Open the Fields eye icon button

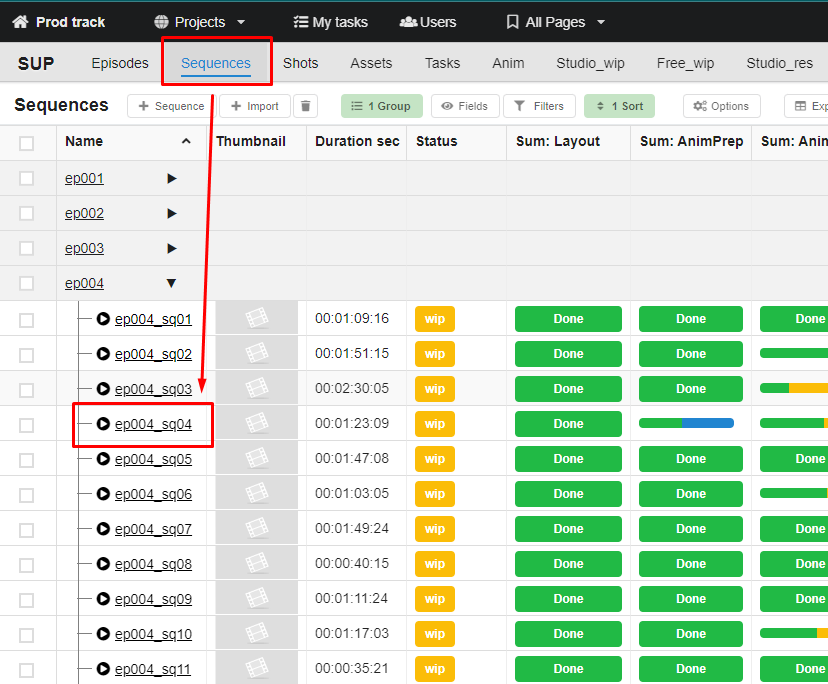coord(464,106)
